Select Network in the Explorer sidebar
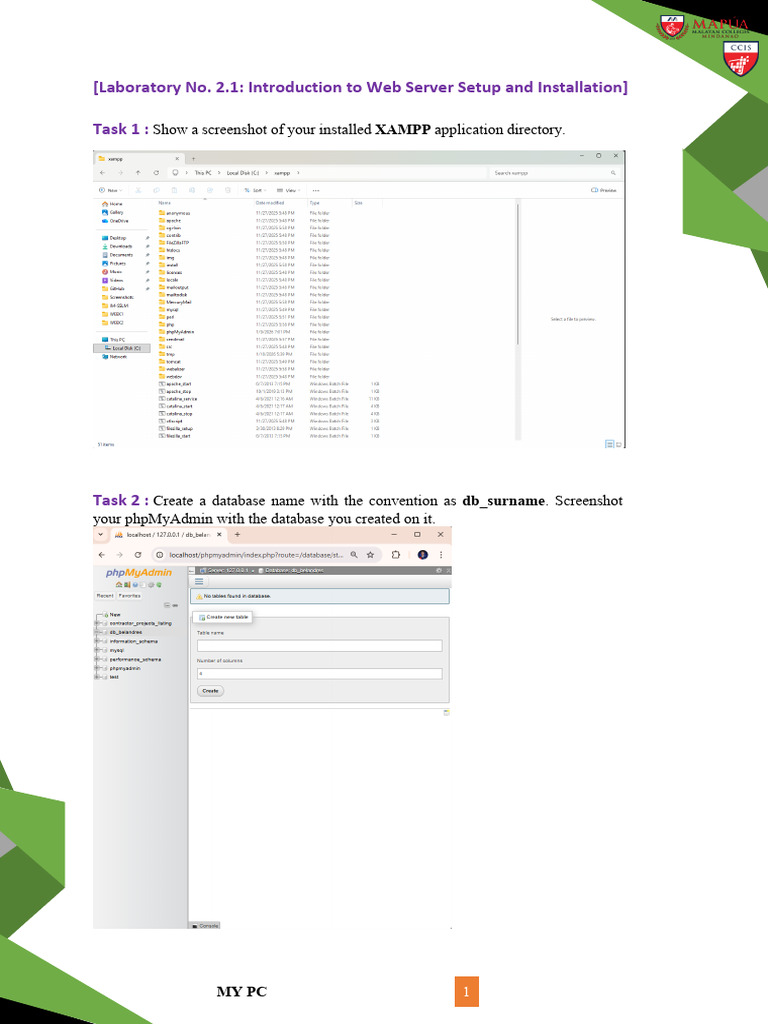 pyautogui.click(x=115, y=357)
